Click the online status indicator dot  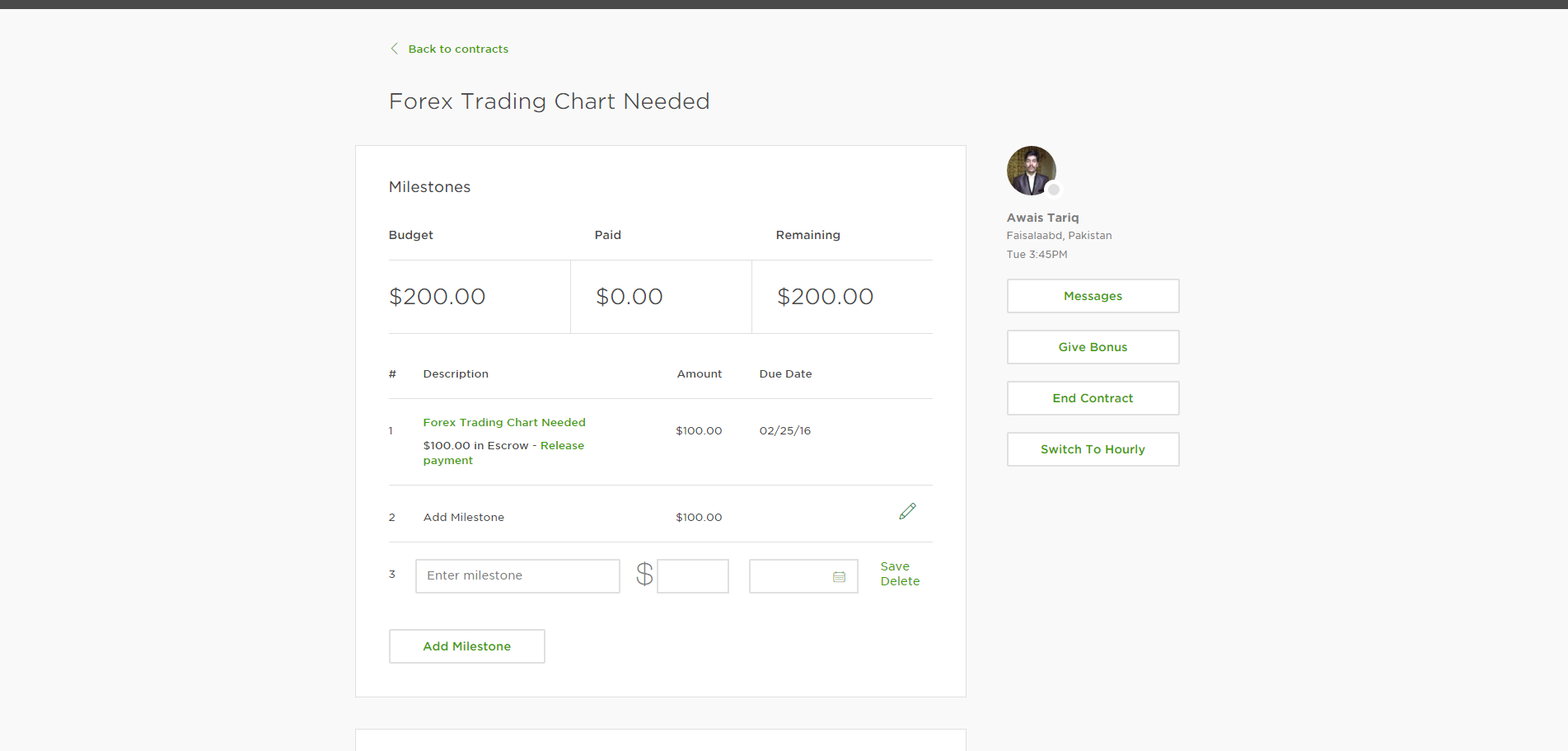click(x=1053, y=190)
